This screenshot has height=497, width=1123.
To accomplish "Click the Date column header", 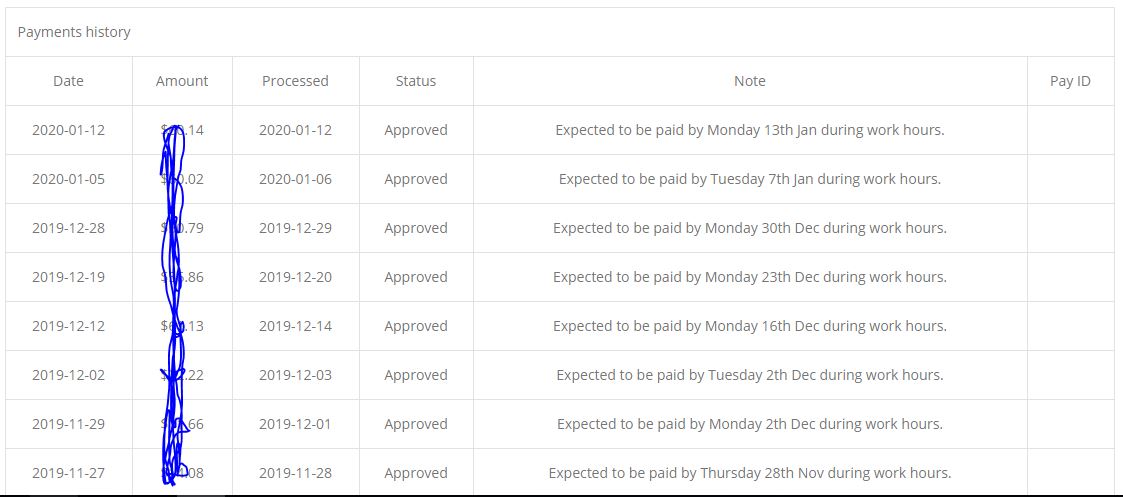I will (x=69, y=81).
